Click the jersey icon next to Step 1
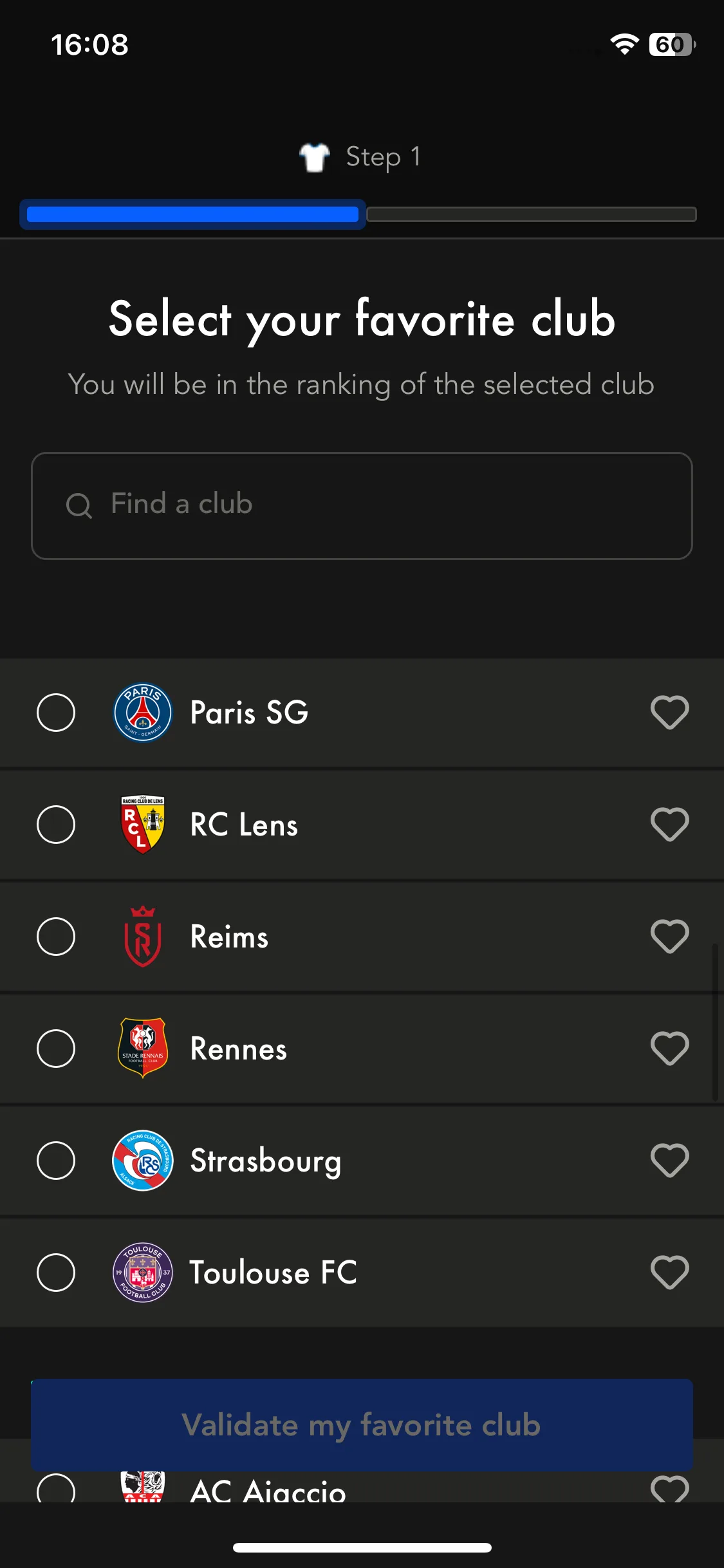724x1568 pixels. point(315,157)
